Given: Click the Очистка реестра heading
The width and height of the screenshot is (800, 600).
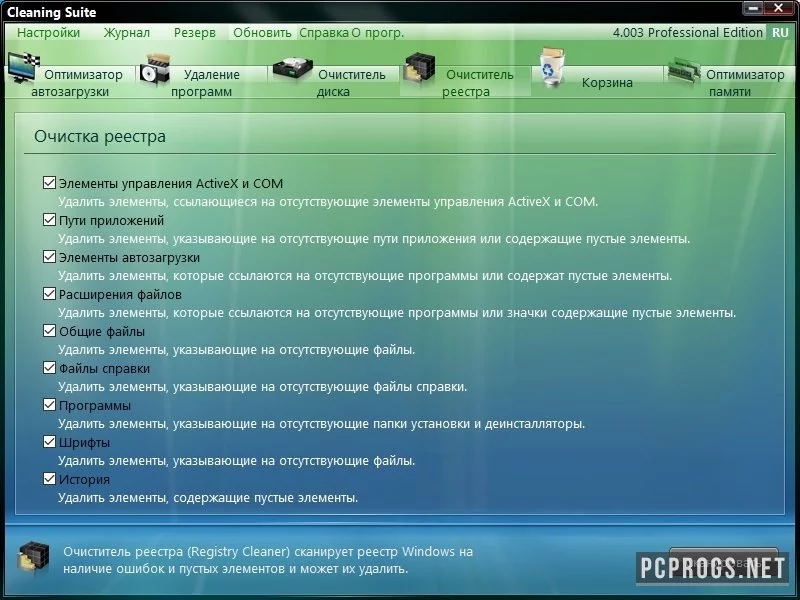Looking at the screenshot, I should (x=100, y=137).
